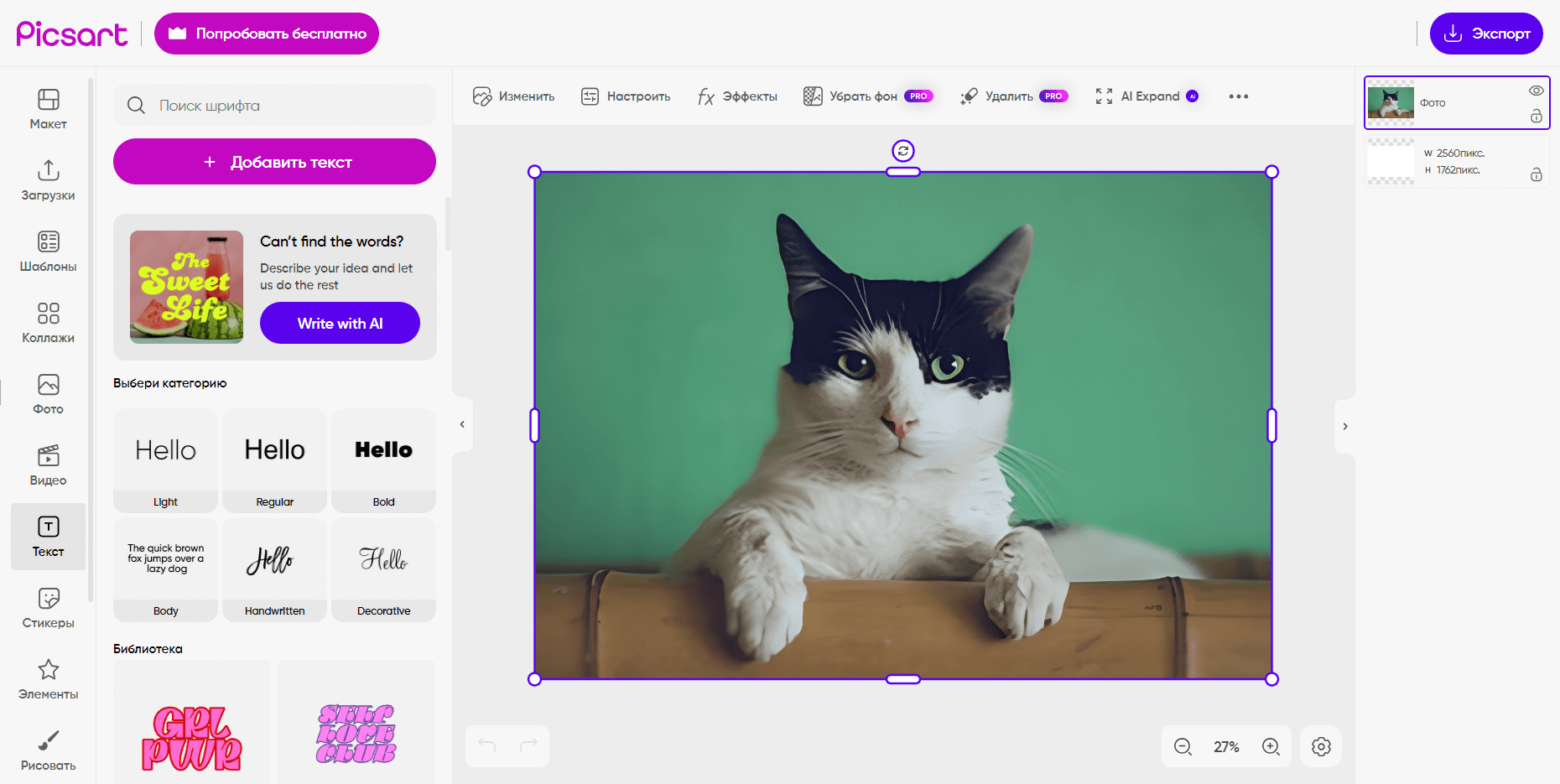Select the Рисовать draw tool
This screenshot has width=1560, height=784.
click(48, 750)
